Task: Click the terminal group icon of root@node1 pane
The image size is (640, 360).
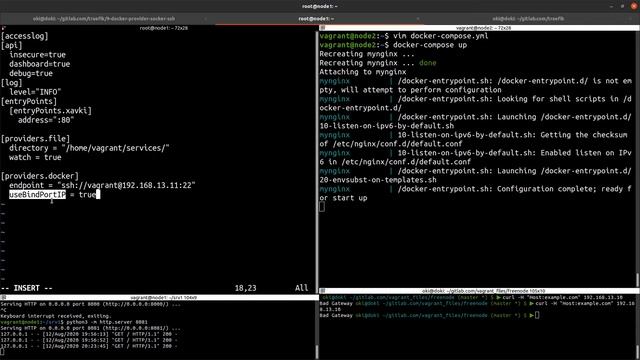Action: pos(3,28)
